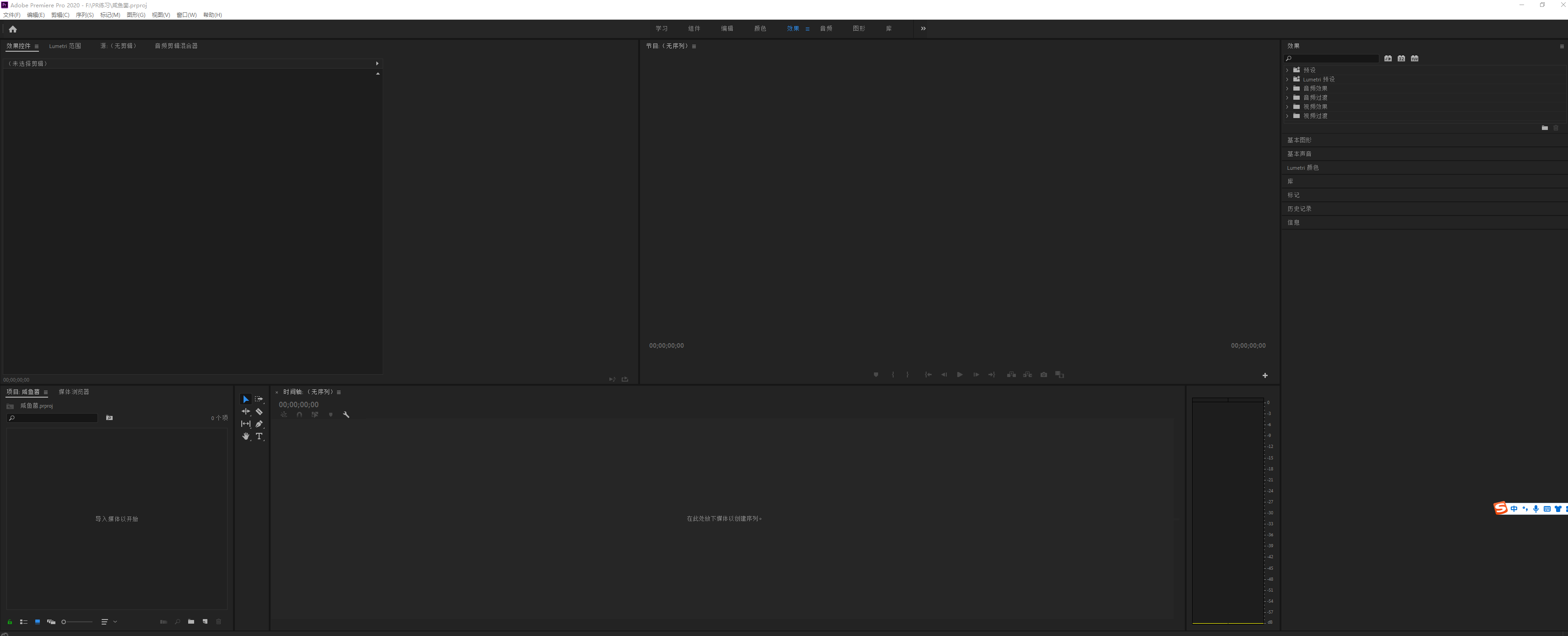Click Mark In bracket in Program monitor
This screenshot has width=1568, height=636.
(x=893, y=375)
